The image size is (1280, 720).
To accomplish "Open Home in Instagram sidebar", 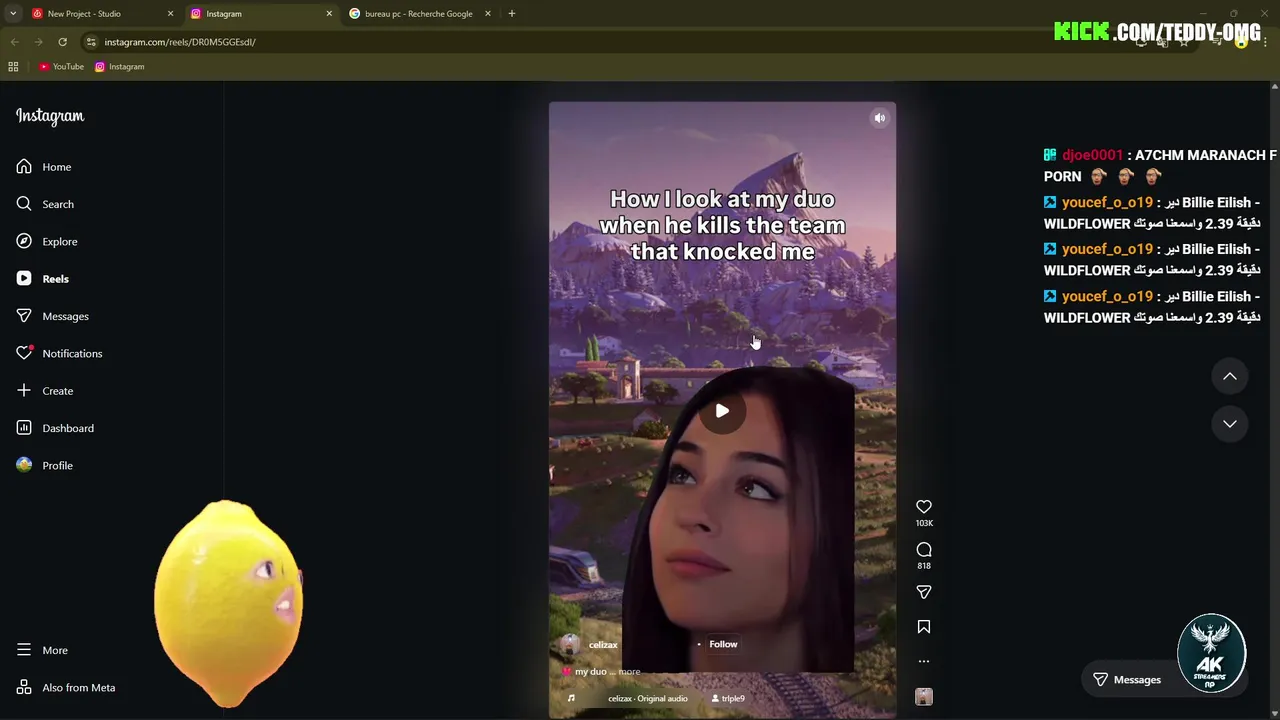I will pyautogui.click(x=44, y=167).
